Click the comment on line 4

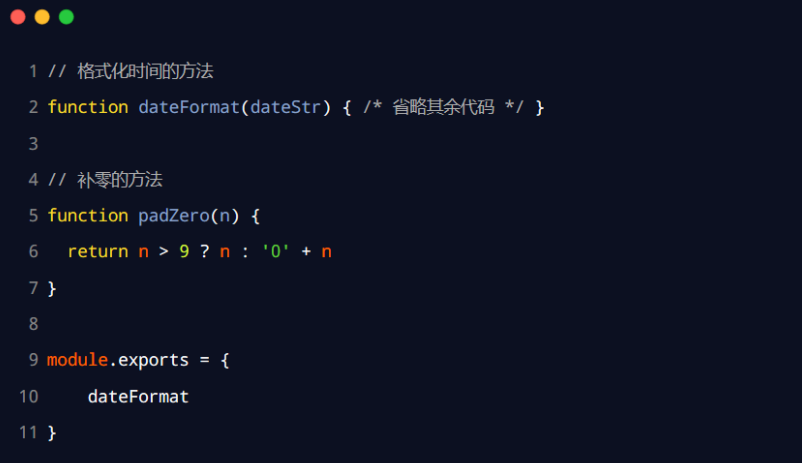[105, 180]
